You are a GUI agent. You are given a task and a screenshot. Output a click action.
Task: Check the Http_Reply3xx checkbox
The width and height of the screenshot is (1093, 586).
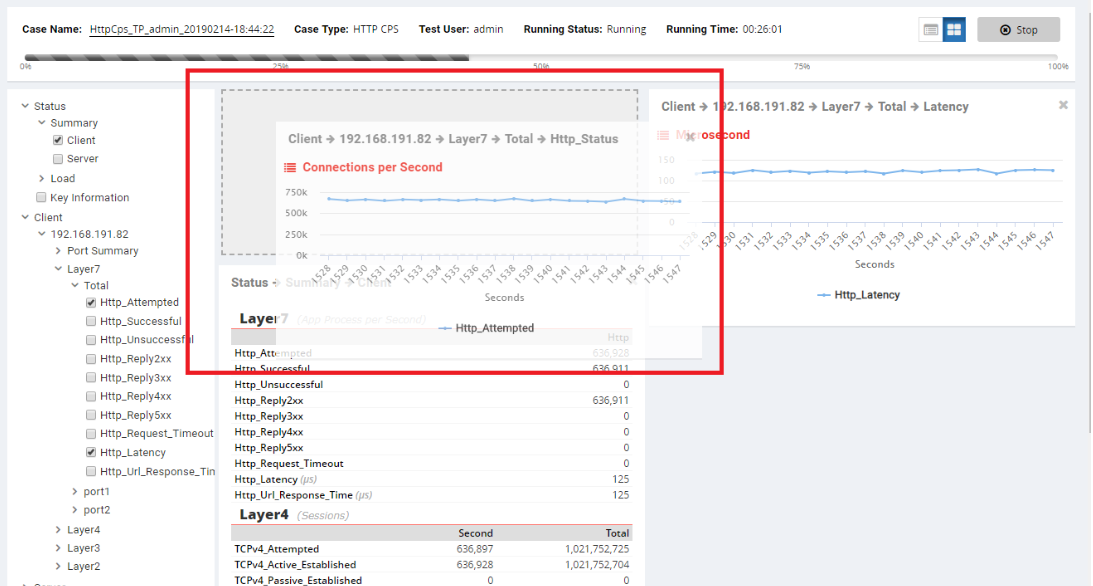pyautogui.click(x=91, y=378)
